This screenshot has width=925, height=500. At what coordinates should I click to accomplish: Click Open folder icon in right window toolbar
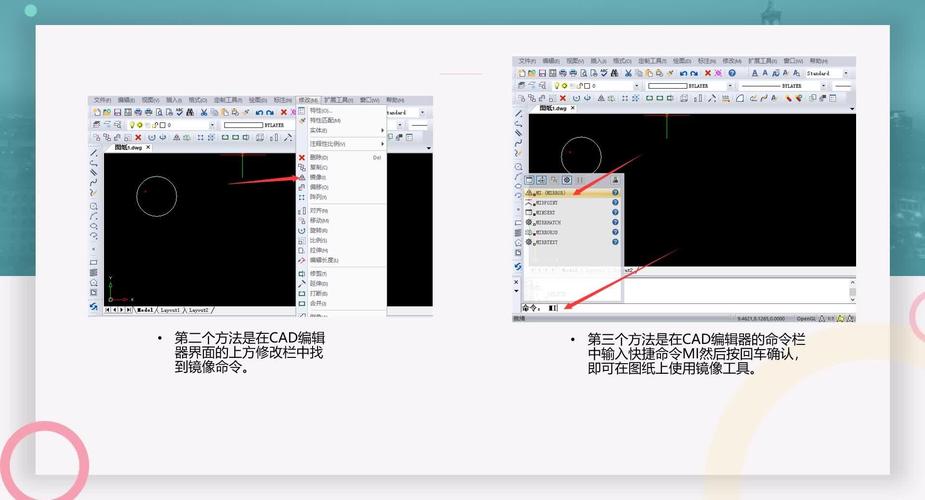click(x=532, y=73)
